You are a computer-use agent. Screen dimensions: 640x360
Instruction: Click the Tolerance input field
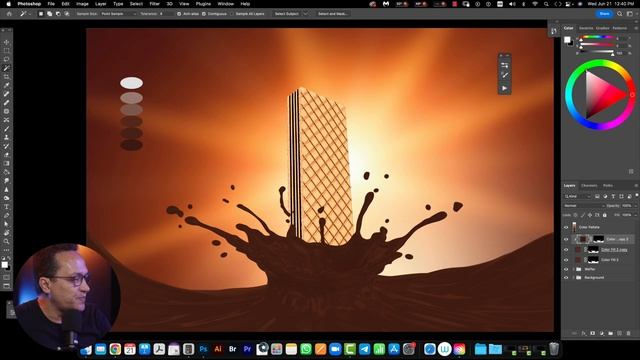coord(165,14)
